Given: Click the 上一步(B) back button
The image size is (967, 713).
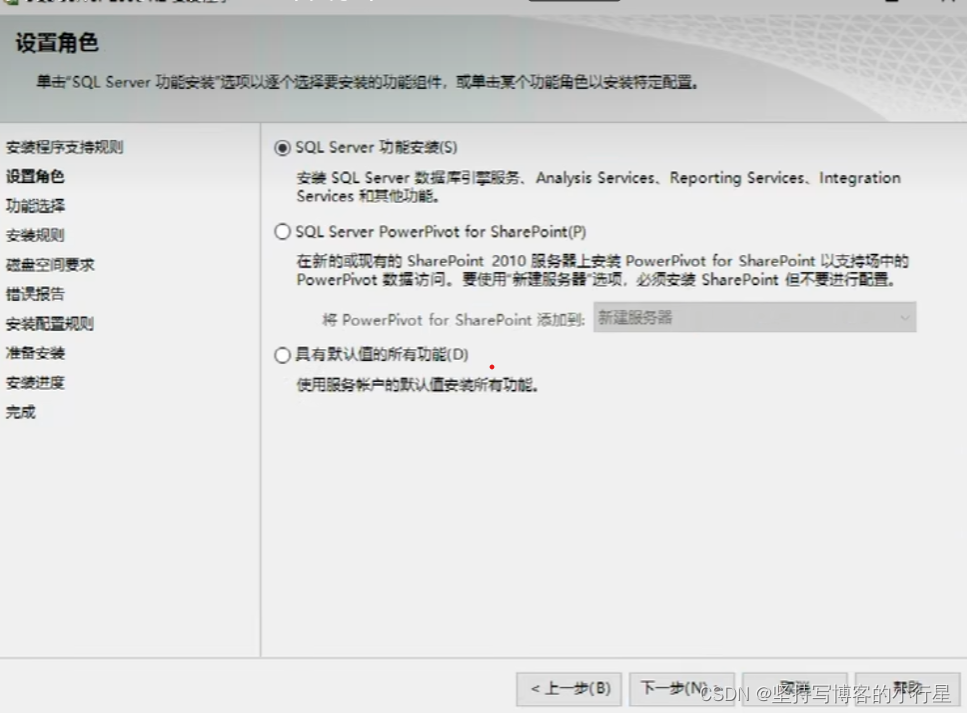Looking at the screenshot, I should pos(569,688).
